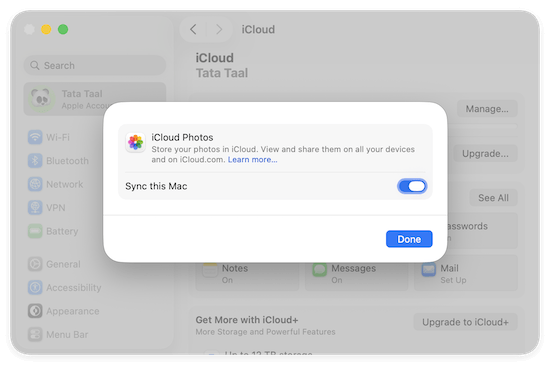Click the See All button
This screenshot has width=550, height=365.
click(x=493, y=198)
